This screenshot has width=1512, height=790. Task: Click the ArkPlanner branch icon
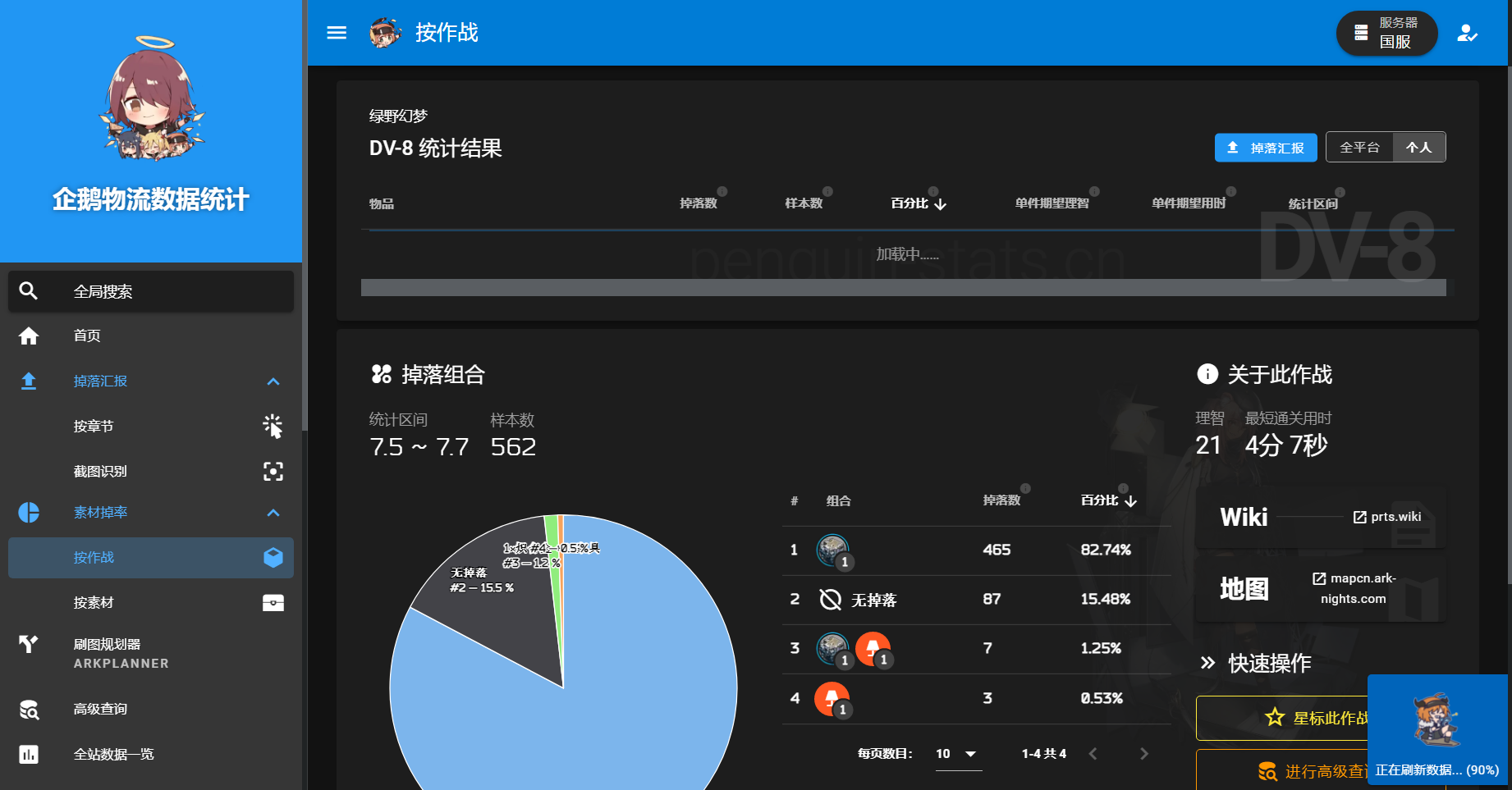tap(29, 644)
